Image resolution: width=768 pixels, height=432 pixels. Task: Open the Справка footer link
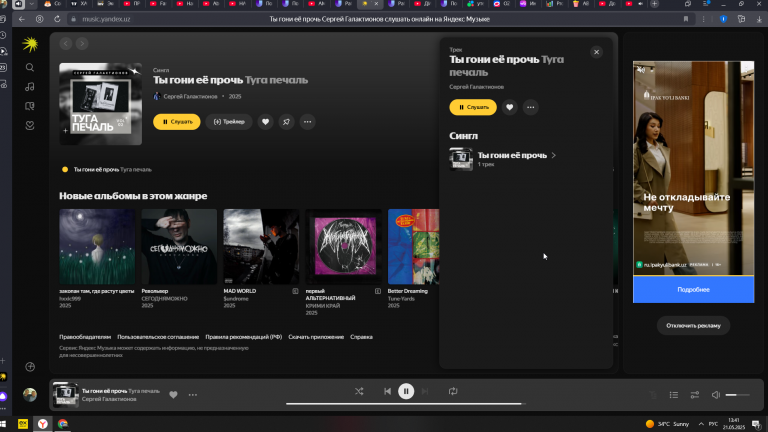point(361,337)
